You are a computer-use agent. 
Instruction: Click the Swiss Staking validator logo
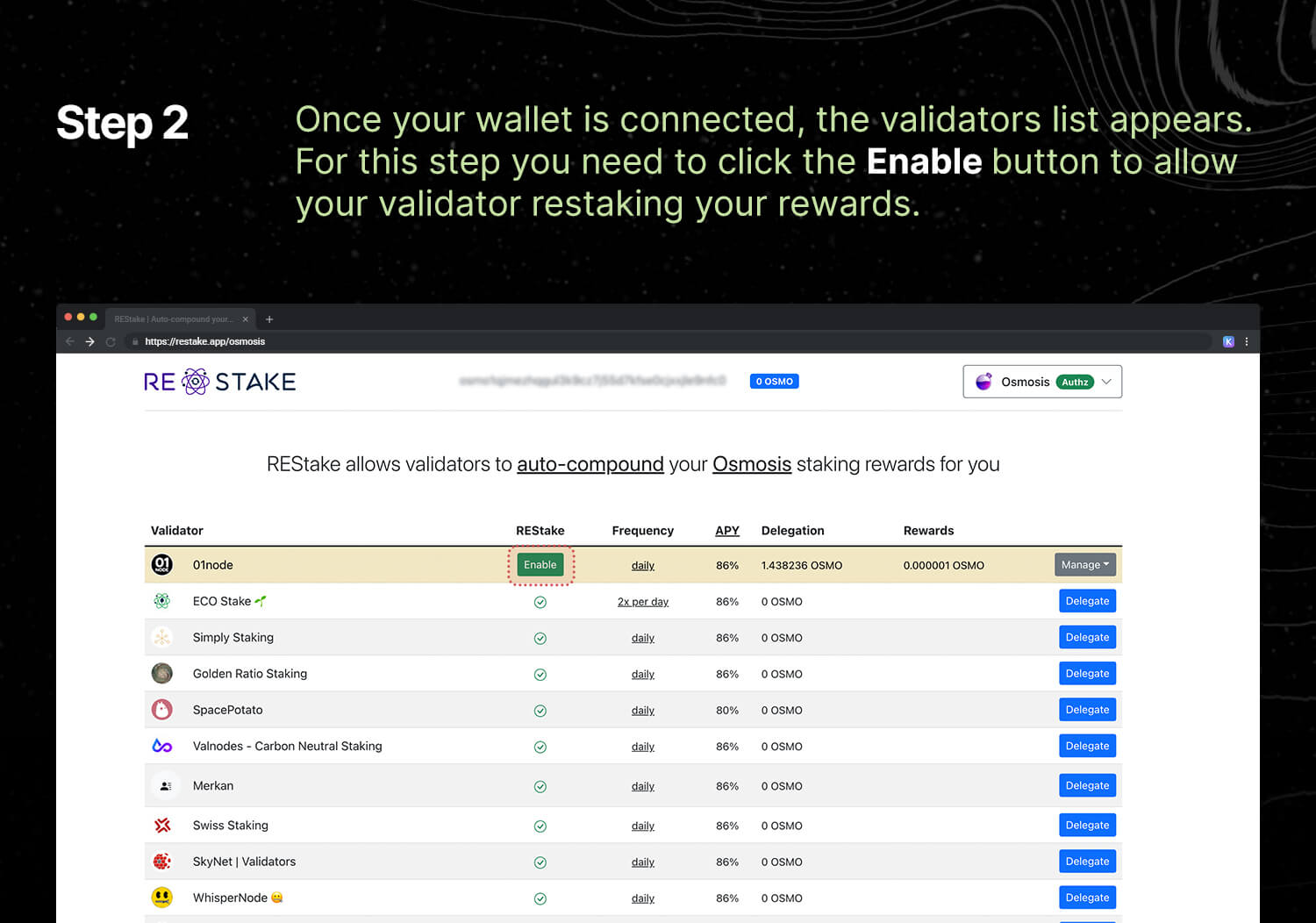162,826
